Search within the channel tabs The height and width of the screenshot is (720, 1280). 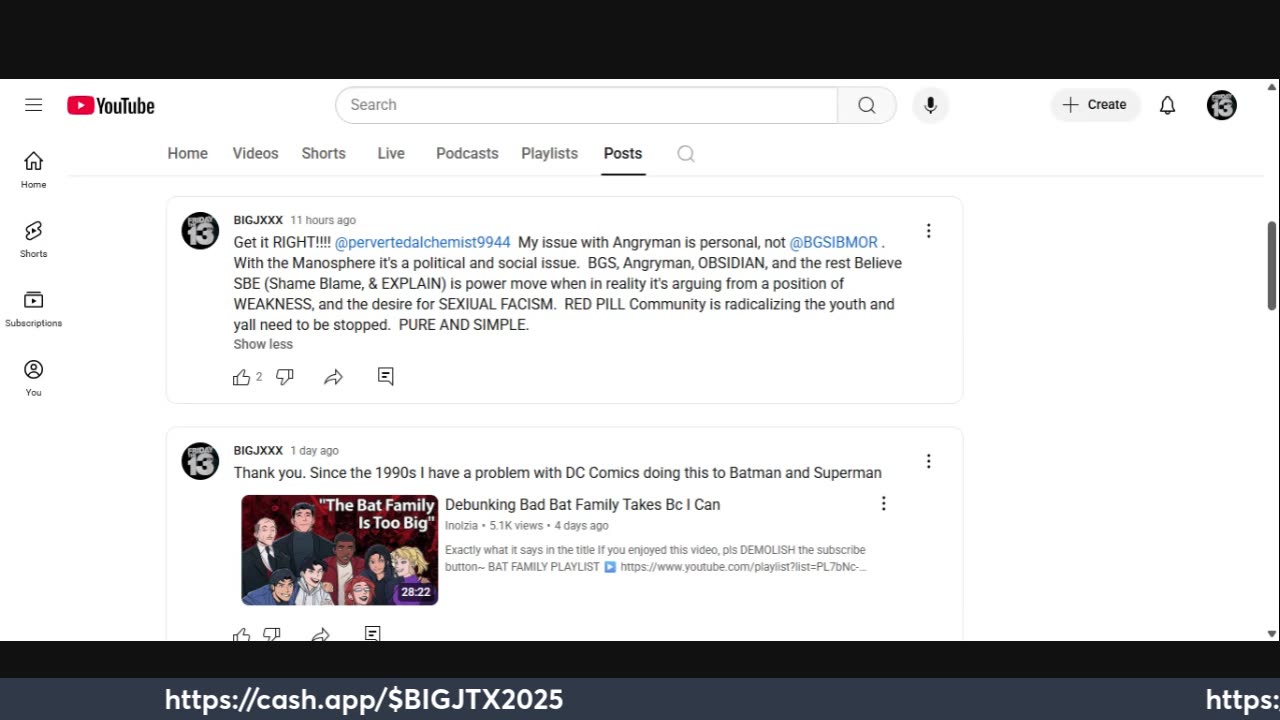tap(686, 154)
